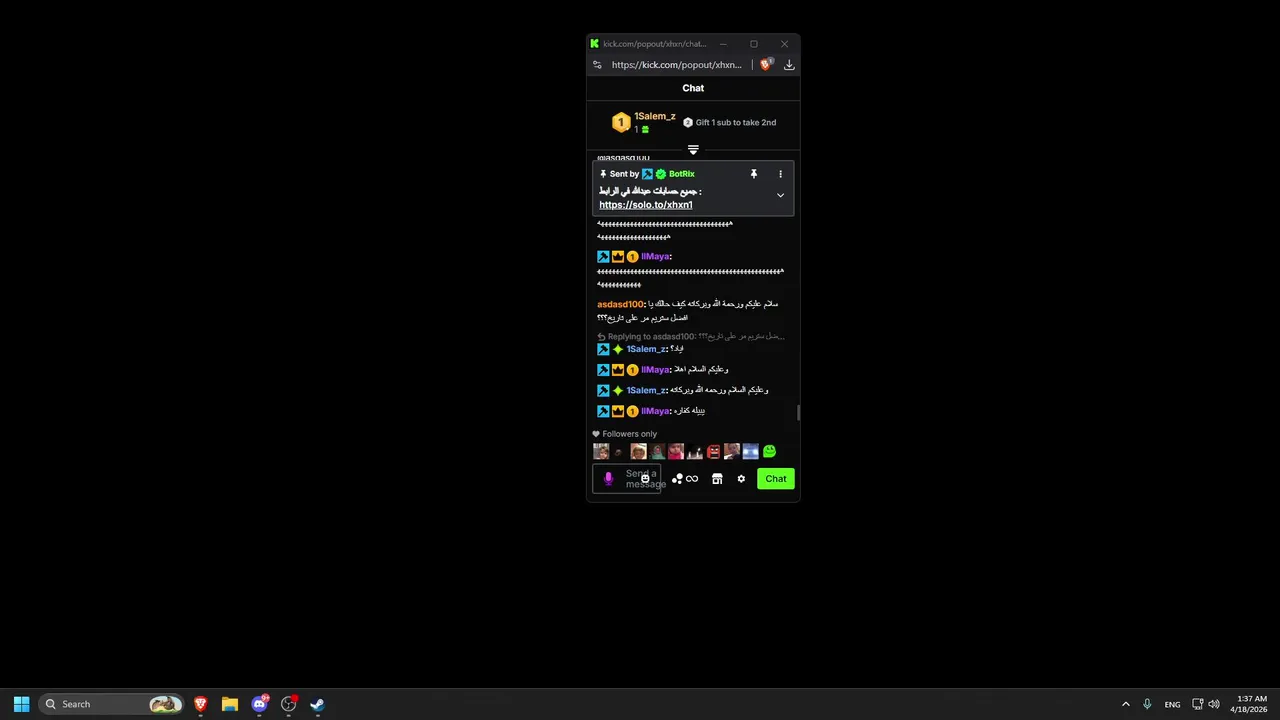1280x720 pixels.
Task: Click BotRix green verified badge
Action: tap(661, 174)
